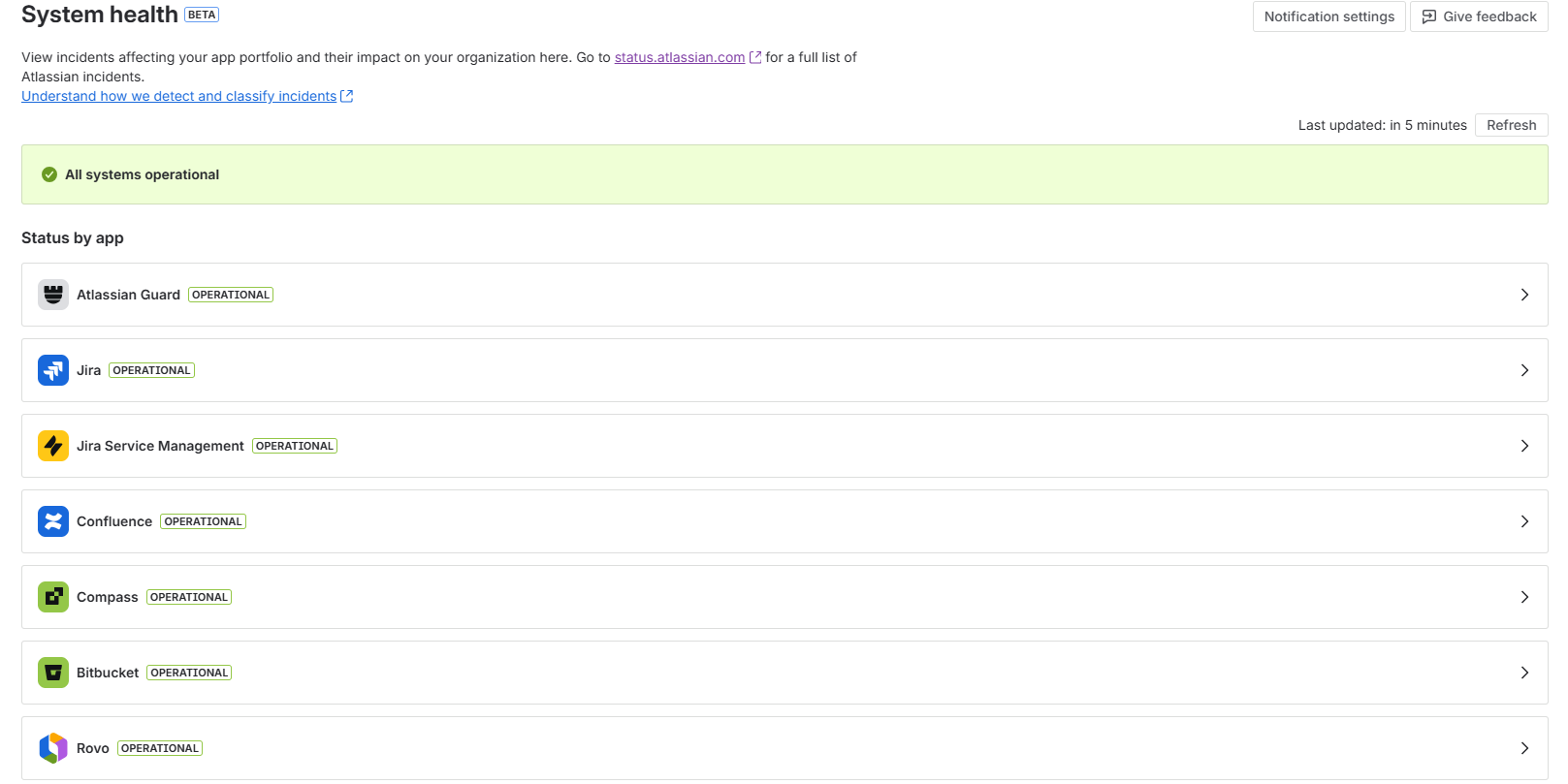Click the feedback speech bubble icon

click(x=1428, y=16)
